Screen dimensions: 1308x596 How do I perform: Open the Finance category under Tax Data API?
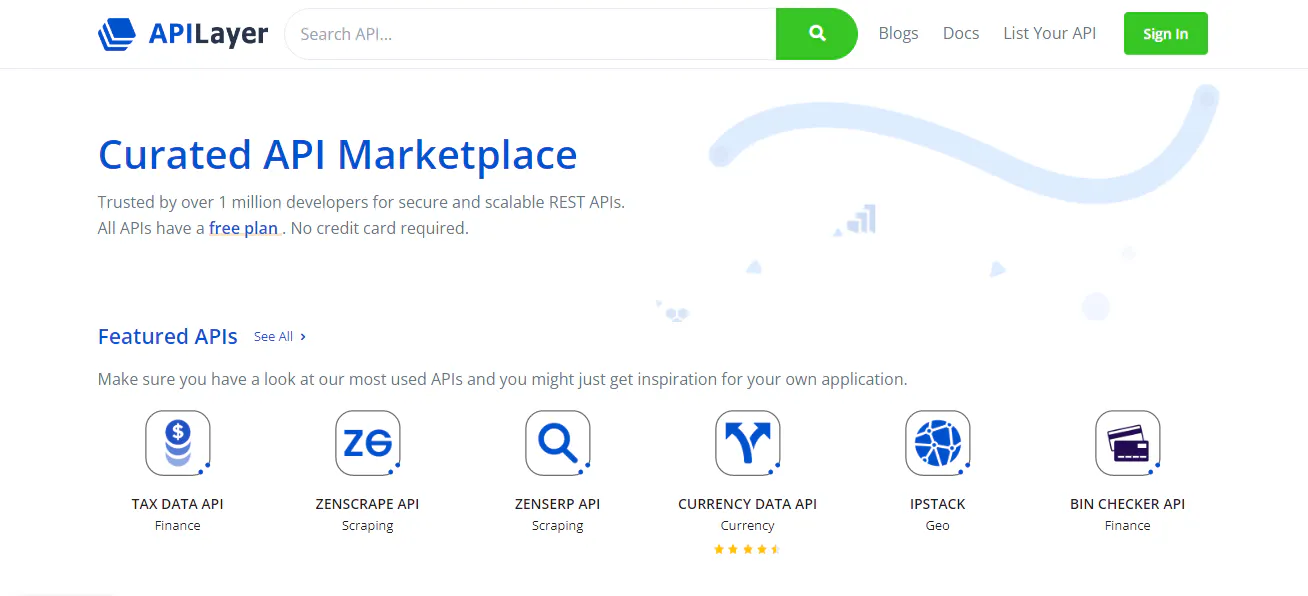point(177,525)
